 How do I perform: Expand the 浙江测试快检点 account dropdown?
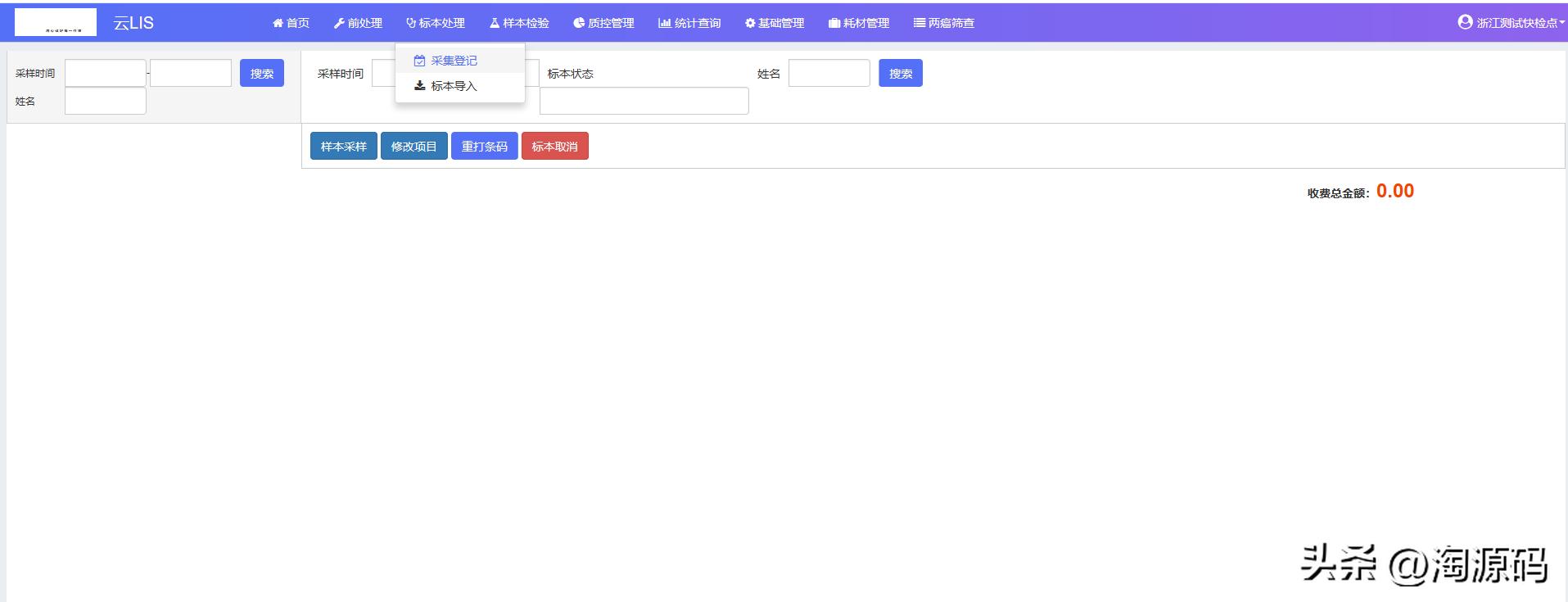click(x=1511, y=23)
